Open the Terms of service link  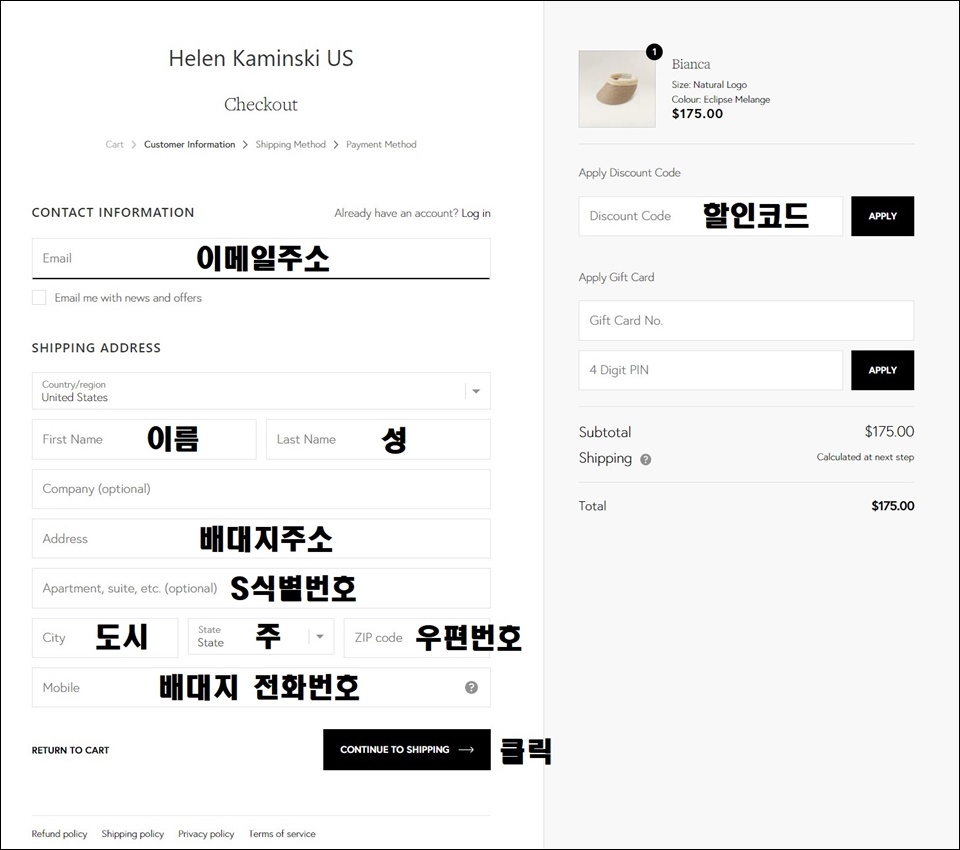tap(282, 833)
